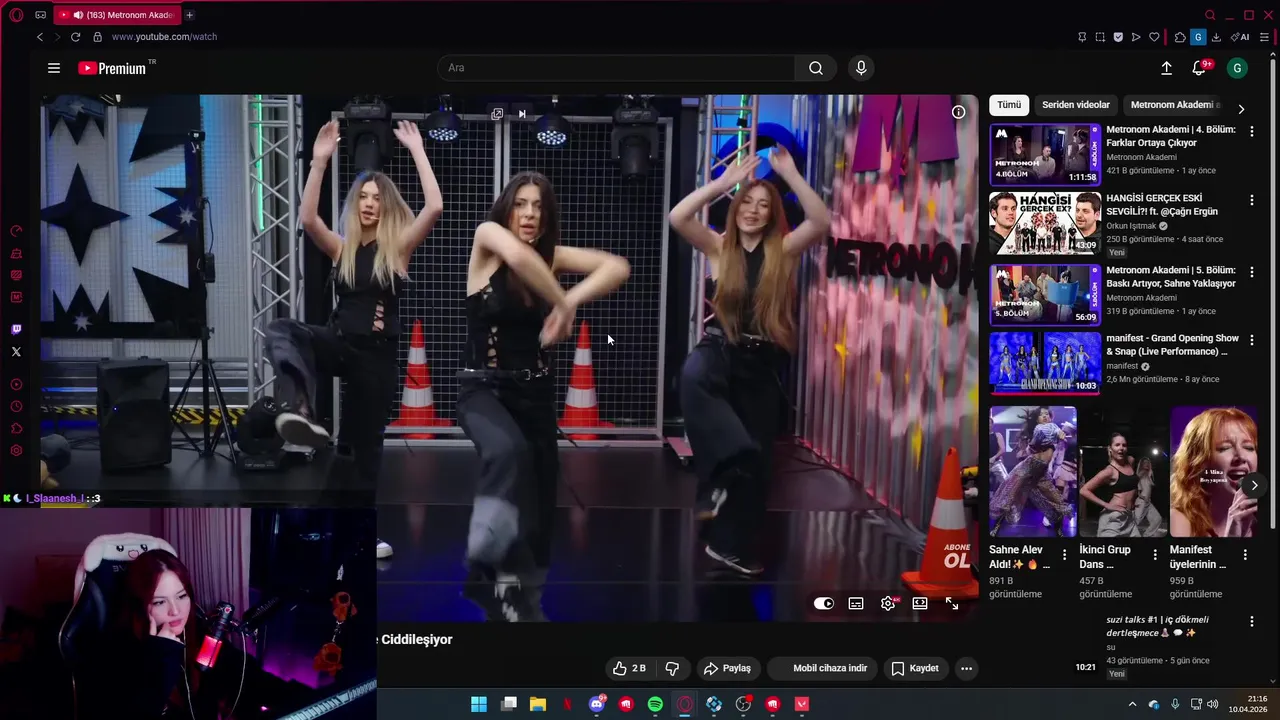This screenshot has width=1280, height=720.
Task: Open video info card icon
Action: tap(958, 112)
